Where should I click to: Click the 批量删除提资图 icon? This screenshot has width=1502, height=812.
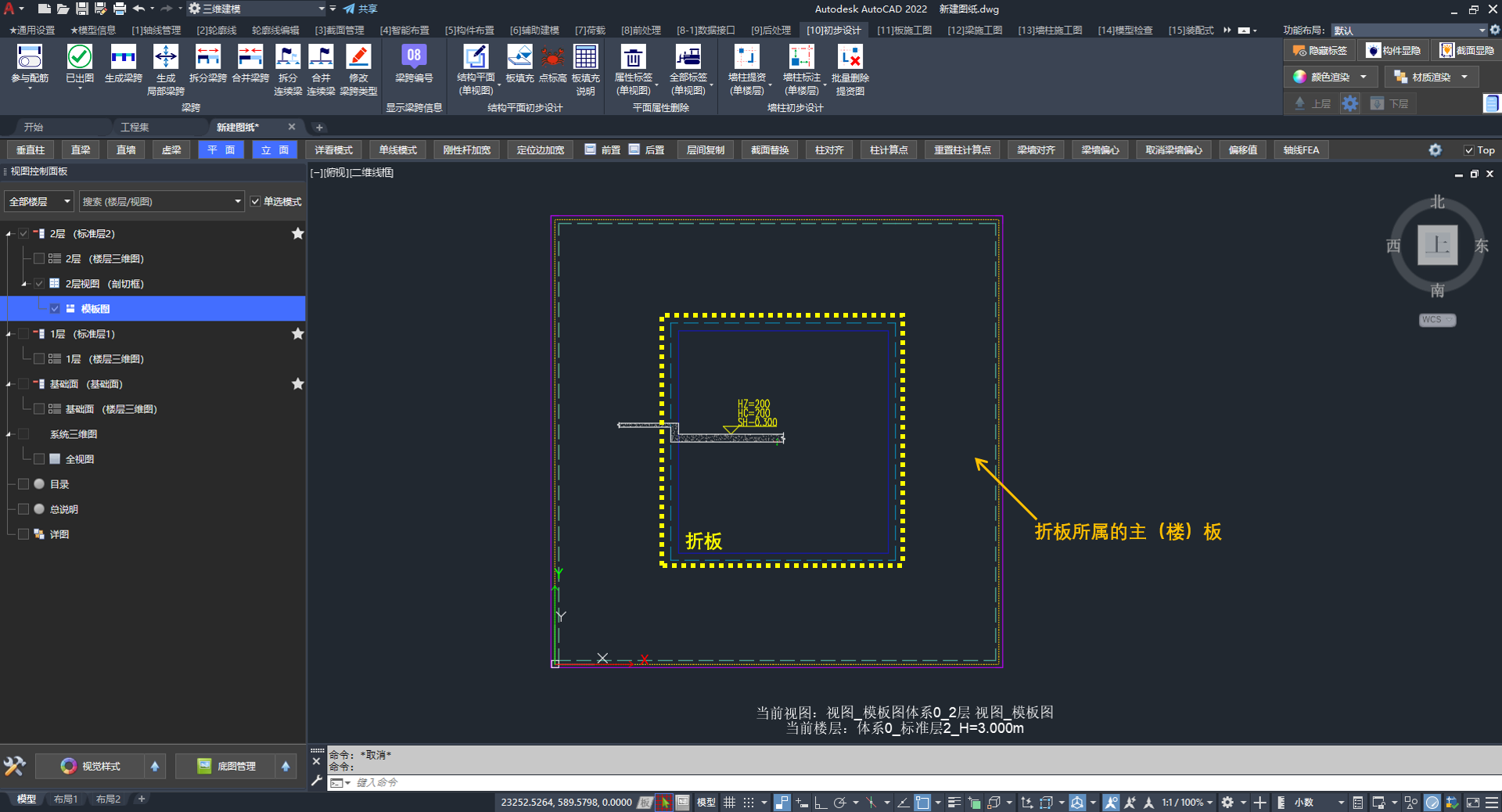(850, 58)
